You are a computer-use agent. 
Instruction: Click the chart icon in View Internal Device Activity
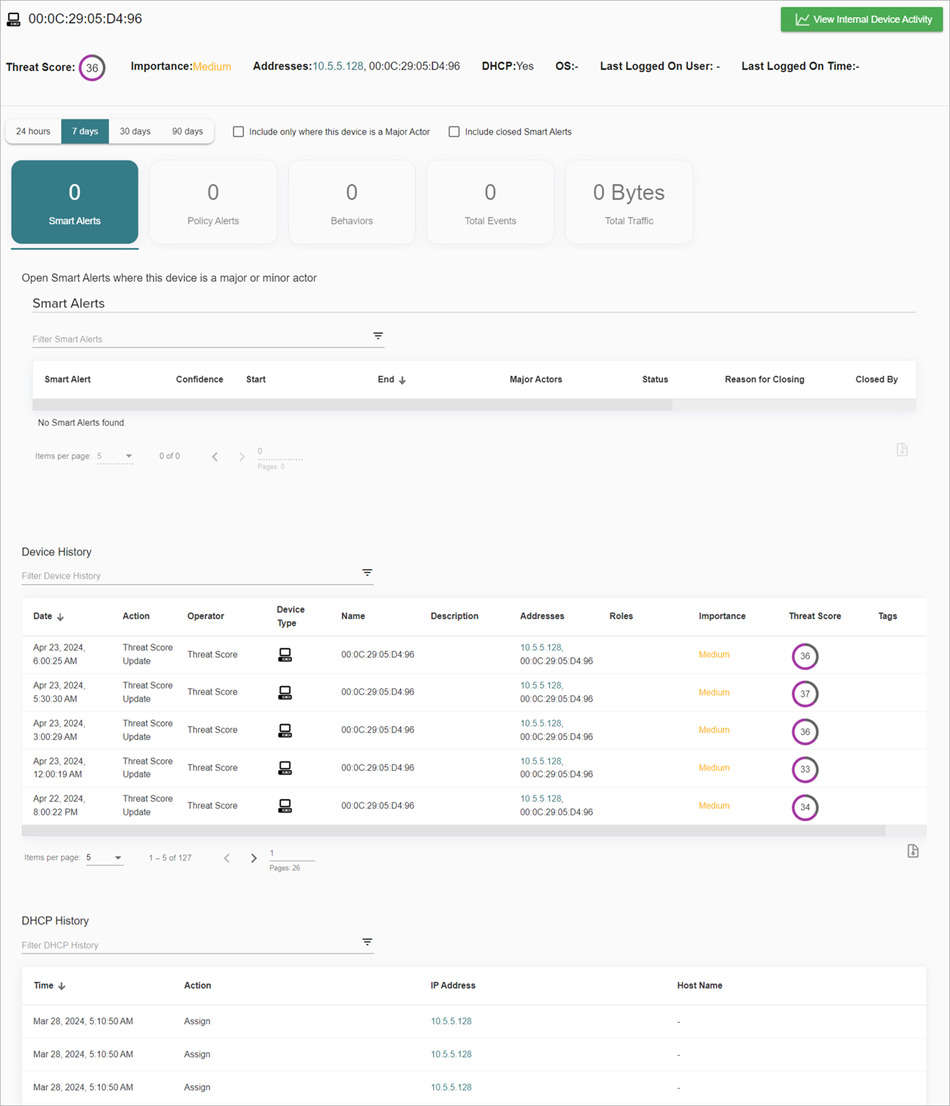(x=801, y=19)
